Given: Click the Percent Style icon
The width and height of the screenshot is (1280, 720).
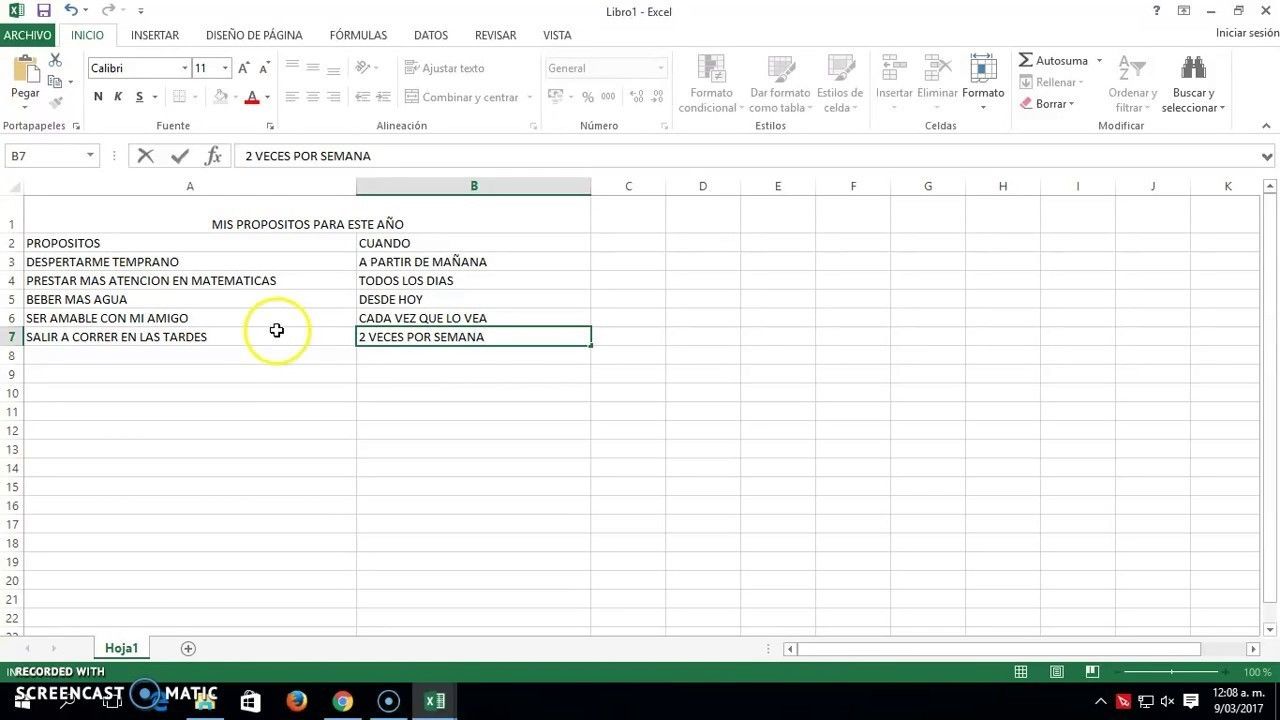Looking at the screenshot, I should 588,97.
